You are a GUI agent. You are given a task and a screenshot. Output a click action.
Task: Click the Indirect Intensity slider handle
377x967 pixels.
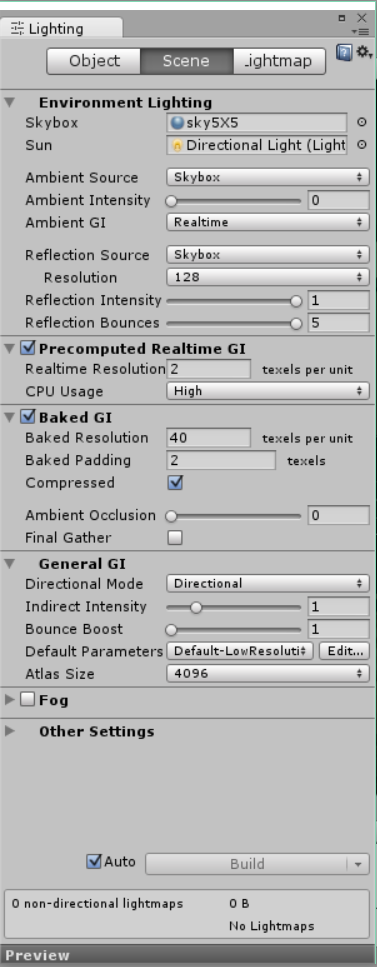pyautogui.click(x=196, y=607)
